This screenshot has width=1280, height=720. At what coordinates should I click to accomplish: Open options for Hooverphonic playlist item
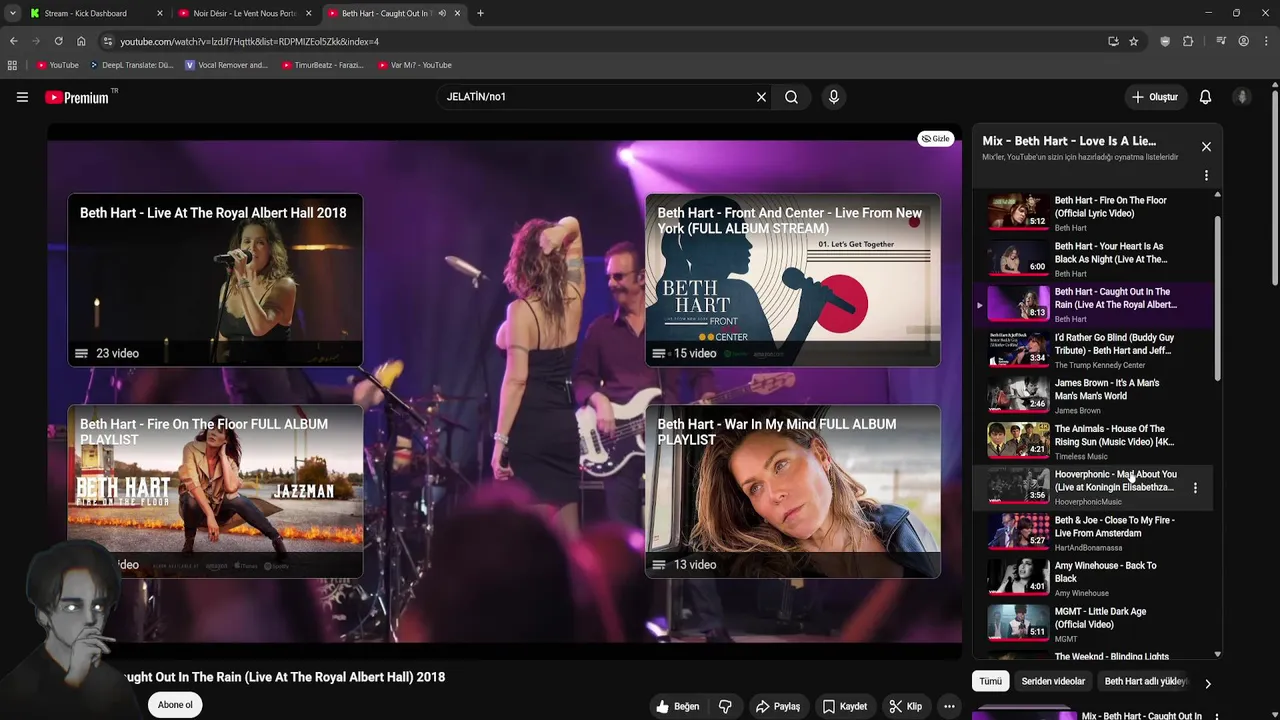point(1195,488)
